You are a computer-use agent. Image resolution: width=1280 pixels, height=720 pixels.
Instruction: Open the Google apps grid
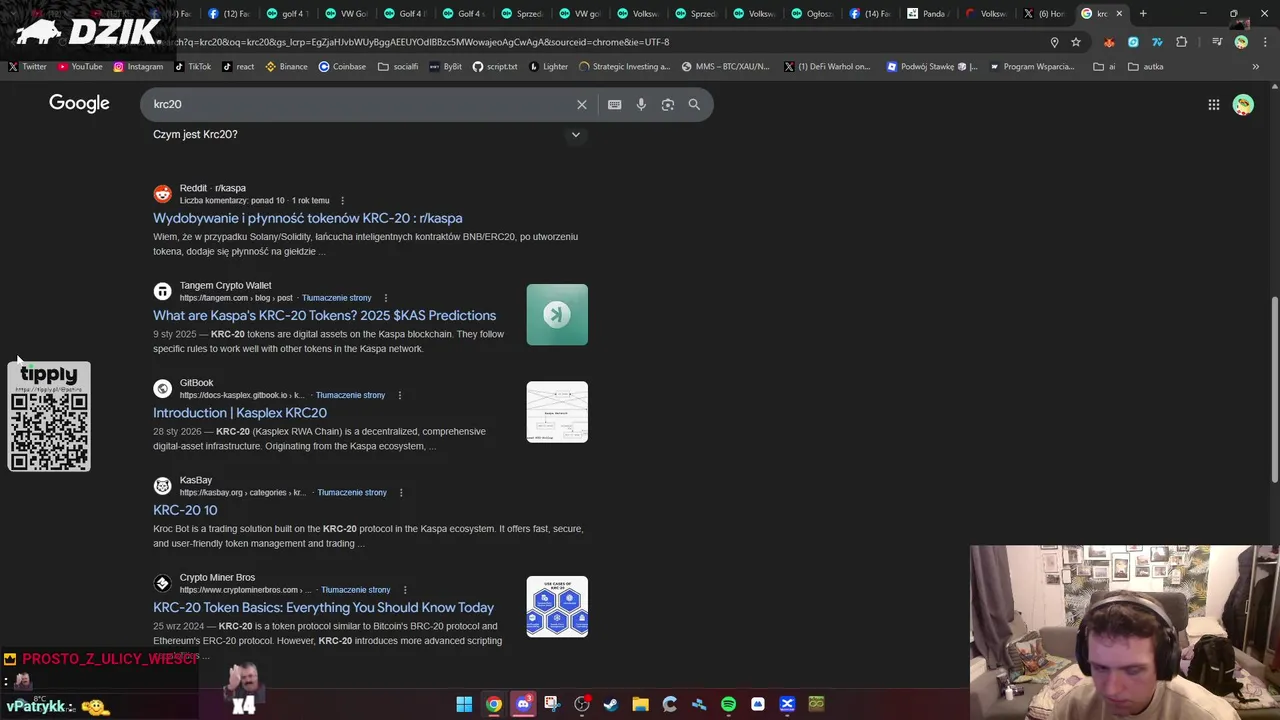(x=1213, y=104)
